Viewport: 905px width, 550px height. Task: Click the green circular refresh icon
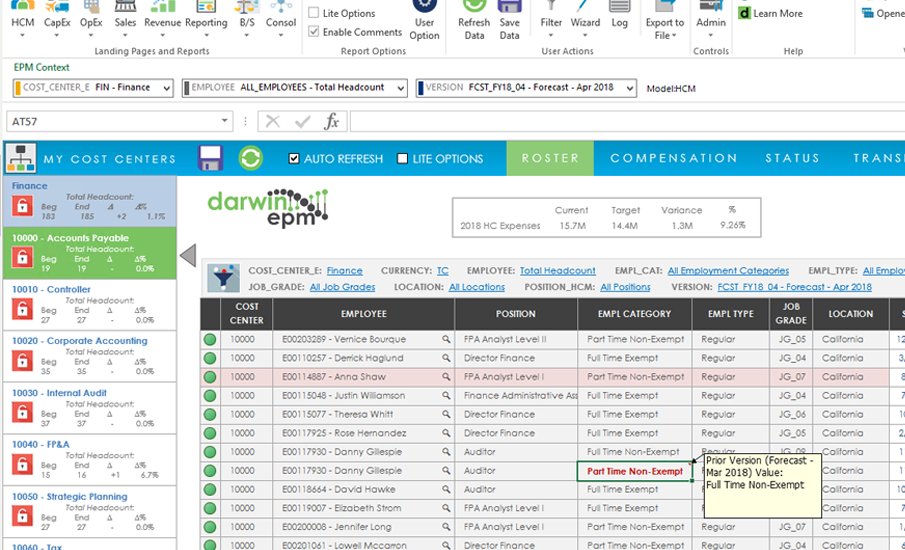point(250,158)
